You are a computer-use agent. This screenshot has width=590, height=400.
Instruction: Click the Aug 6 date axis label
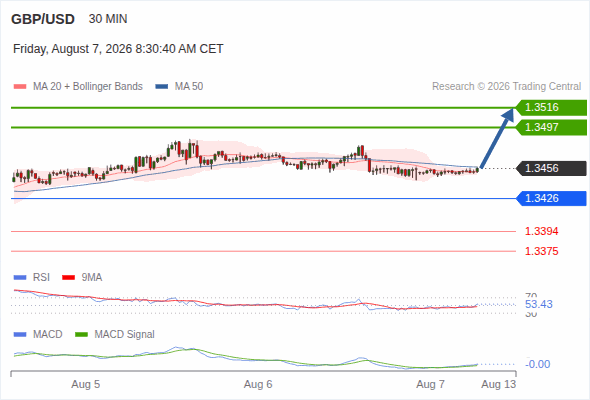[258, 384]
